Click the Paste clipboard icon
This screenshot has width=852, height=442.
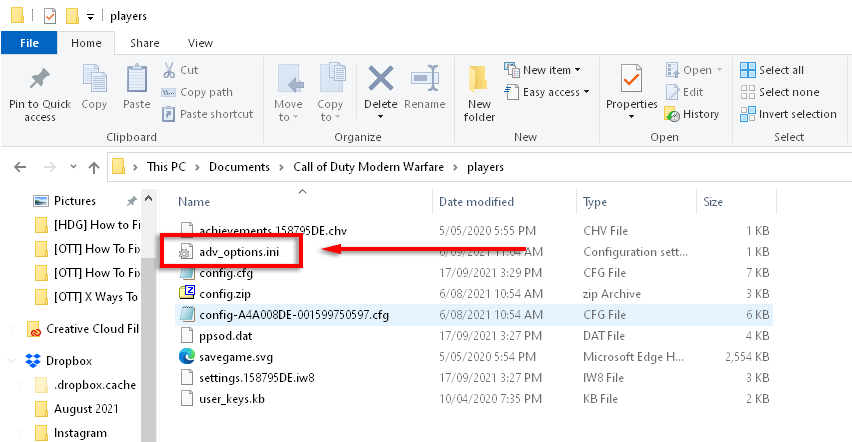coord(137,80)
